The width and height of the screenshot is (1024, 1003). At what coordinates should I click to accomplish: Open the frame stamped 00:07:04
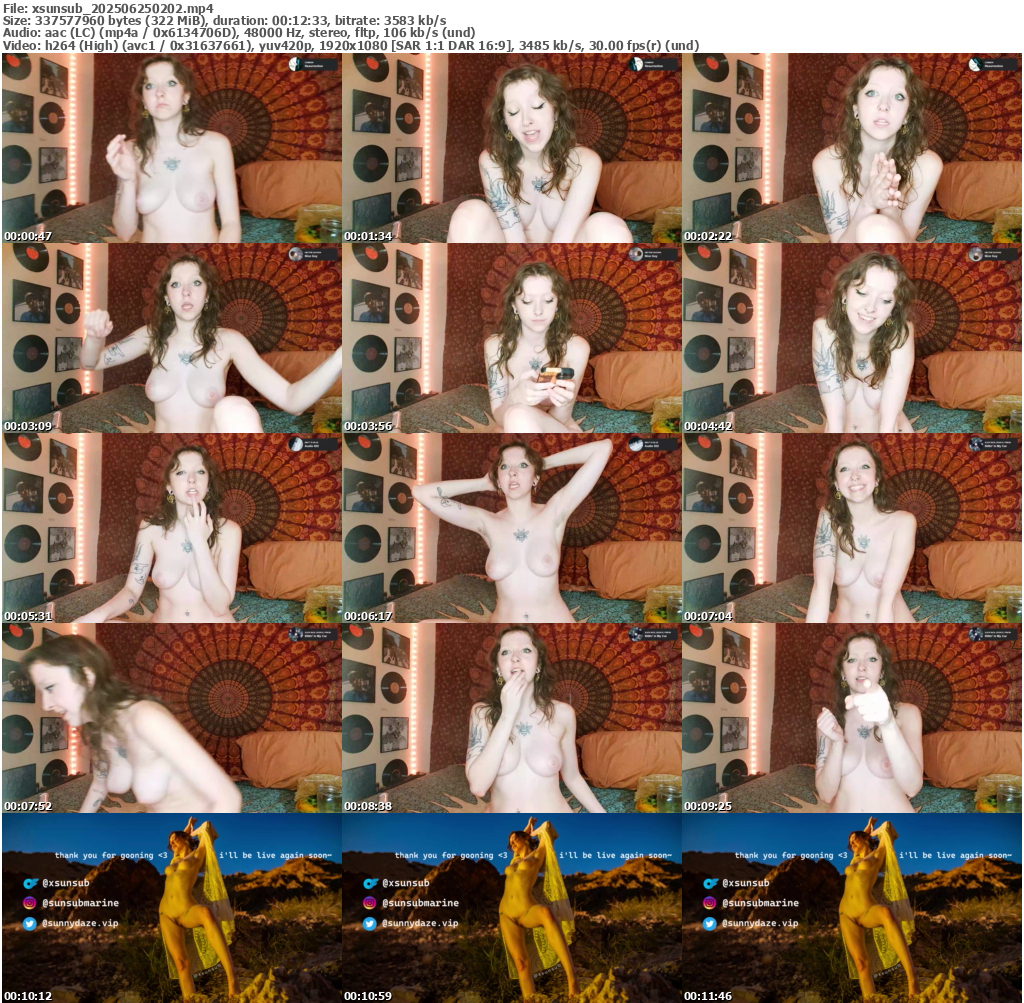pyautogui.click(x=852, y=528)
